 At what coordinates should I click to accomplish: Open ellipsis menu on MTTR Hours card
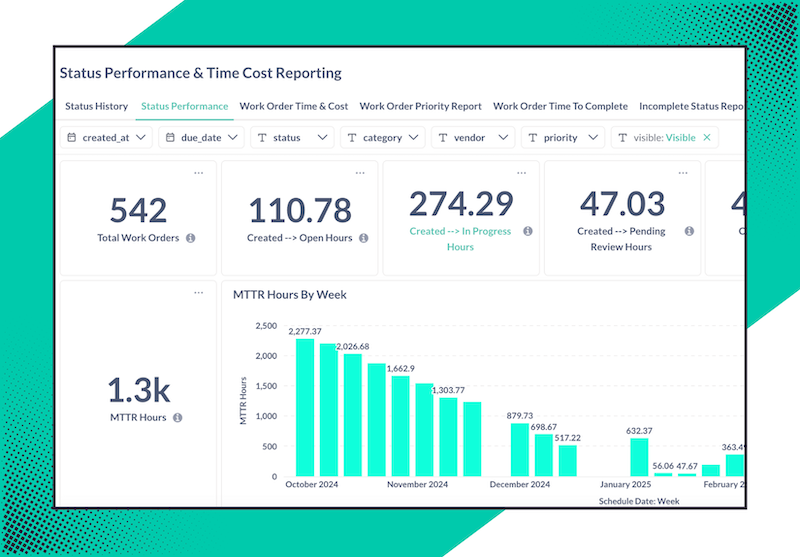198,293
